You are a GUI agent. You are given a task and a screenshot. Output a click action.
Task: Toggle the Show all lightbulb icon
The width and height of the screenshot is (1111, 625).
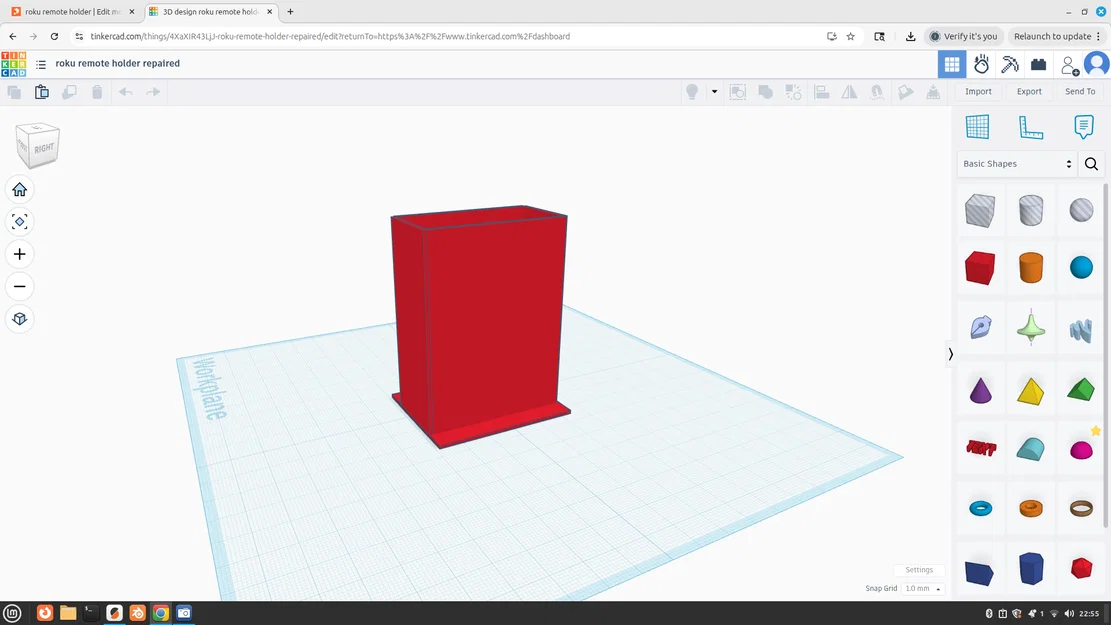(x=692, y=92)
